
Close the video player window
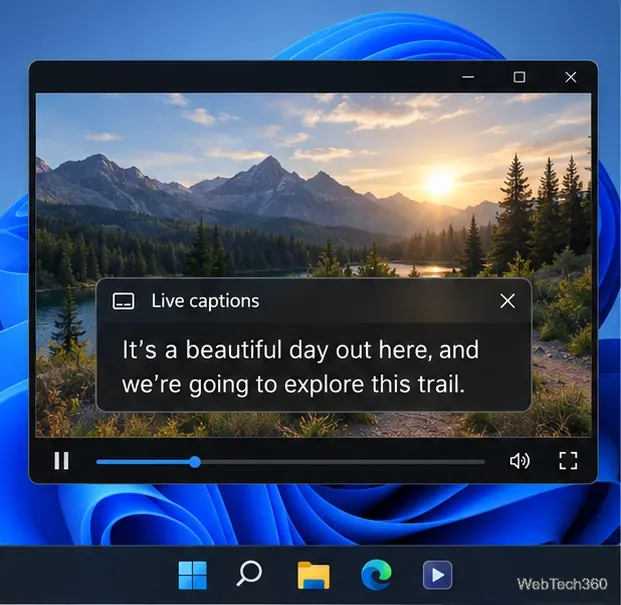pos(570,77)
